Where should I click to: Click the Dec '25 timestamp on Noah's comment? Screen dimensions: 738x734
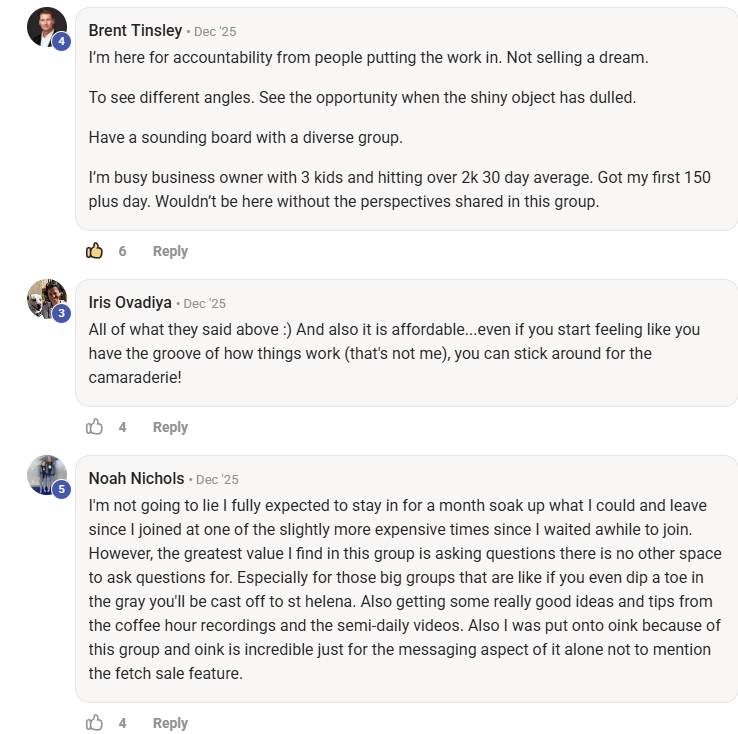(x=217, y=479)
